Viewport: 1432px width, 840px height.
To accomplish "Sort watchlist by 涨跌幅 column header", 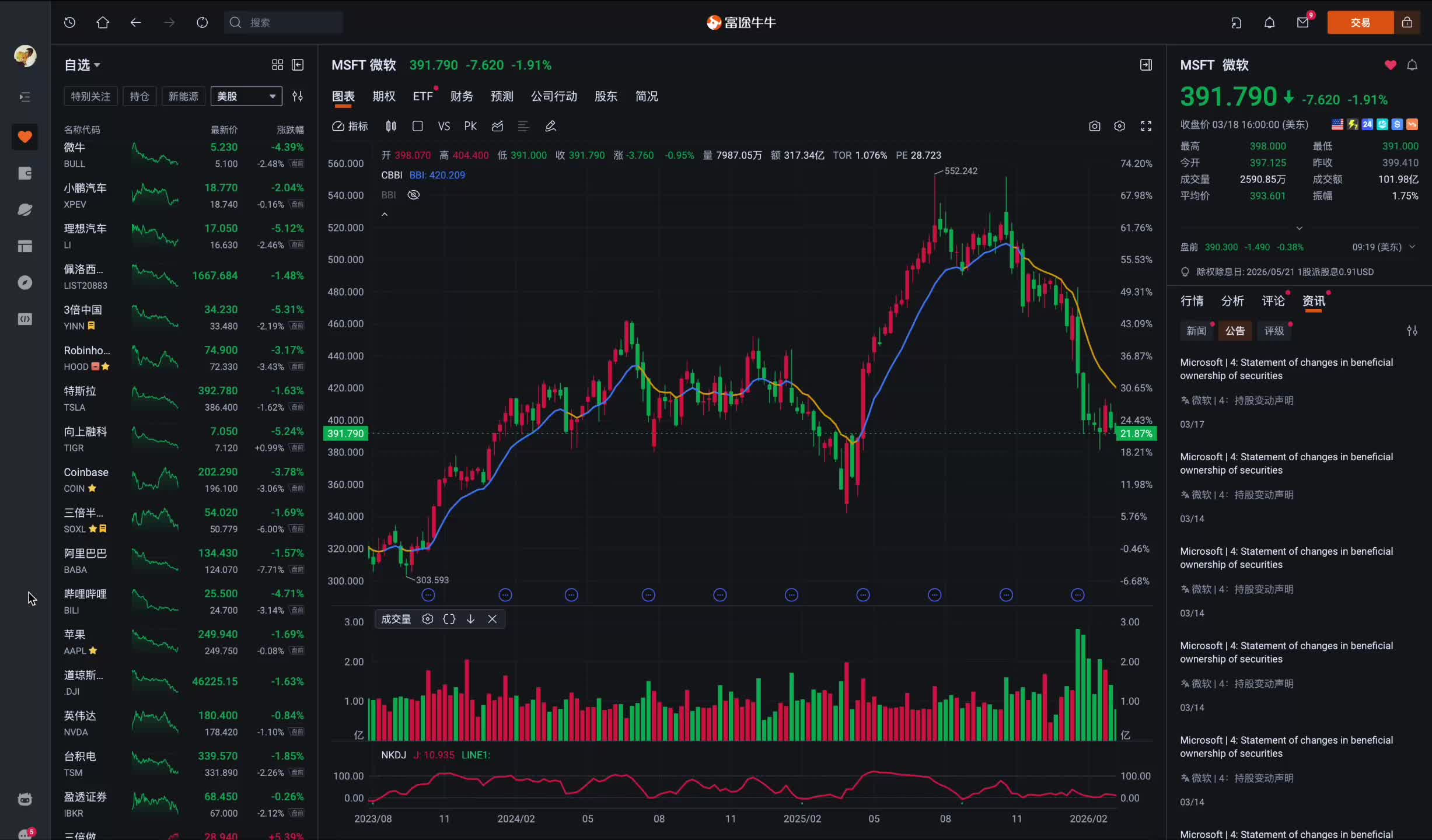I will [290, 129].
